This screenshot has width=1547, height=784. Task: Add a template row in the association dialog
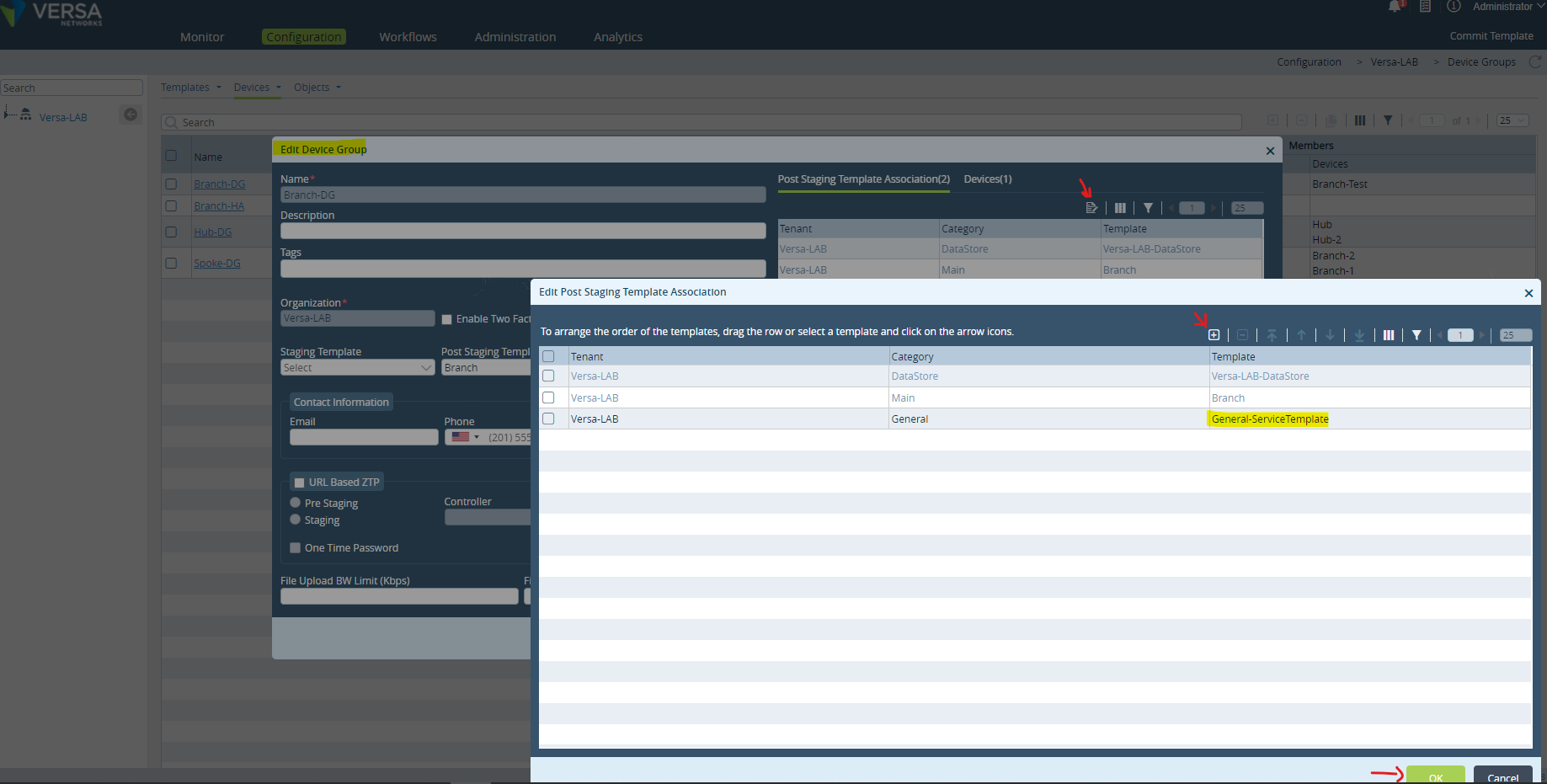(x=1214, y=335)
